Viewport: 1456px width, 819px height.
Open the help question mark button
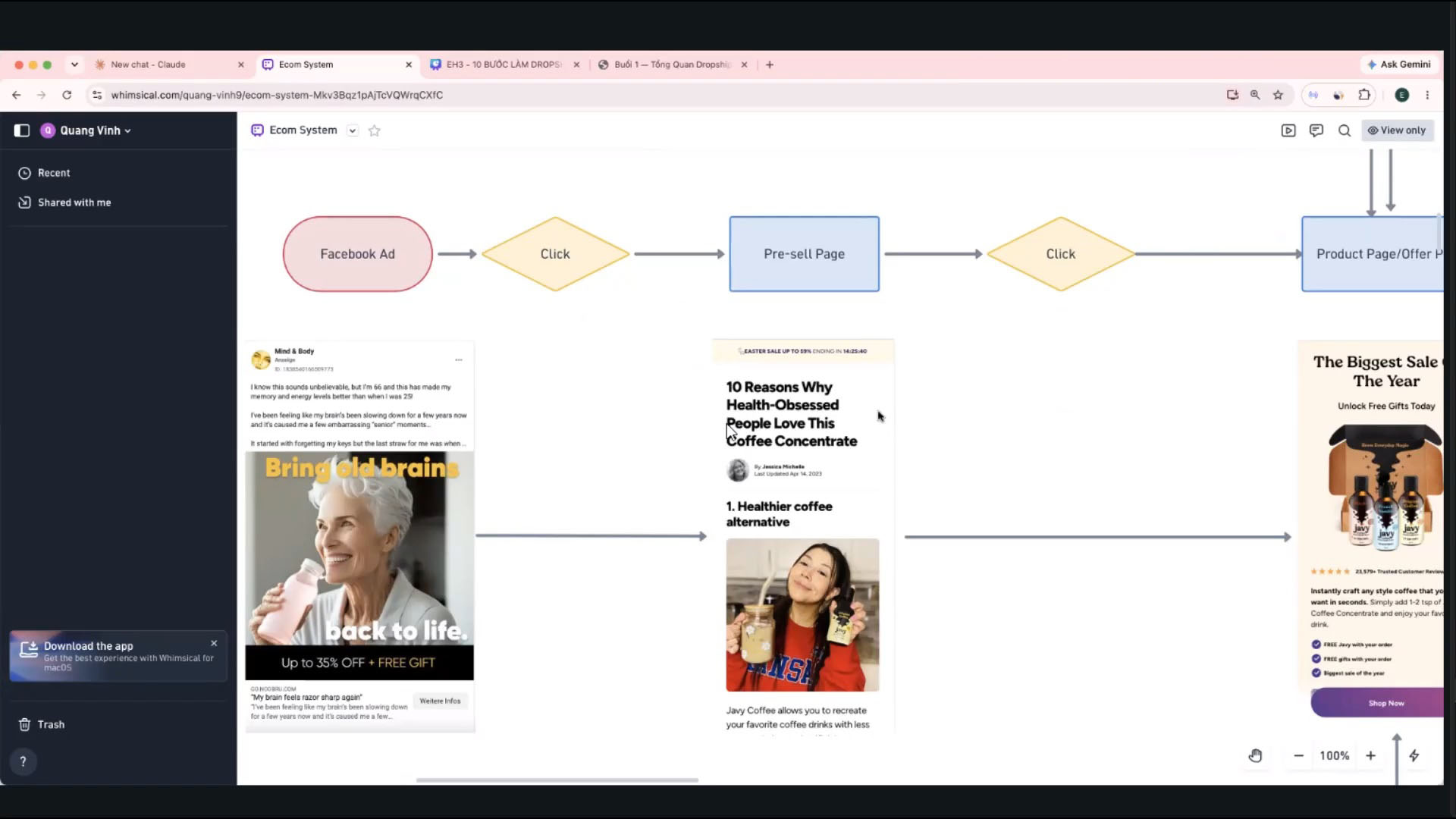(x=23, y=761)
